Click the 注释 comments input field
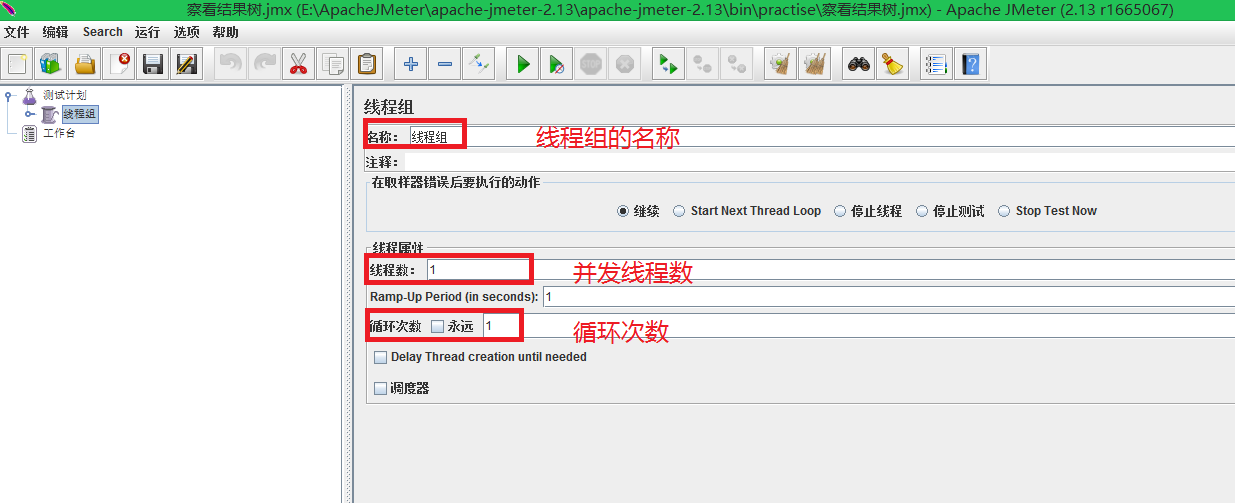This screenshot has width=1235, height=503. [821, 161]
